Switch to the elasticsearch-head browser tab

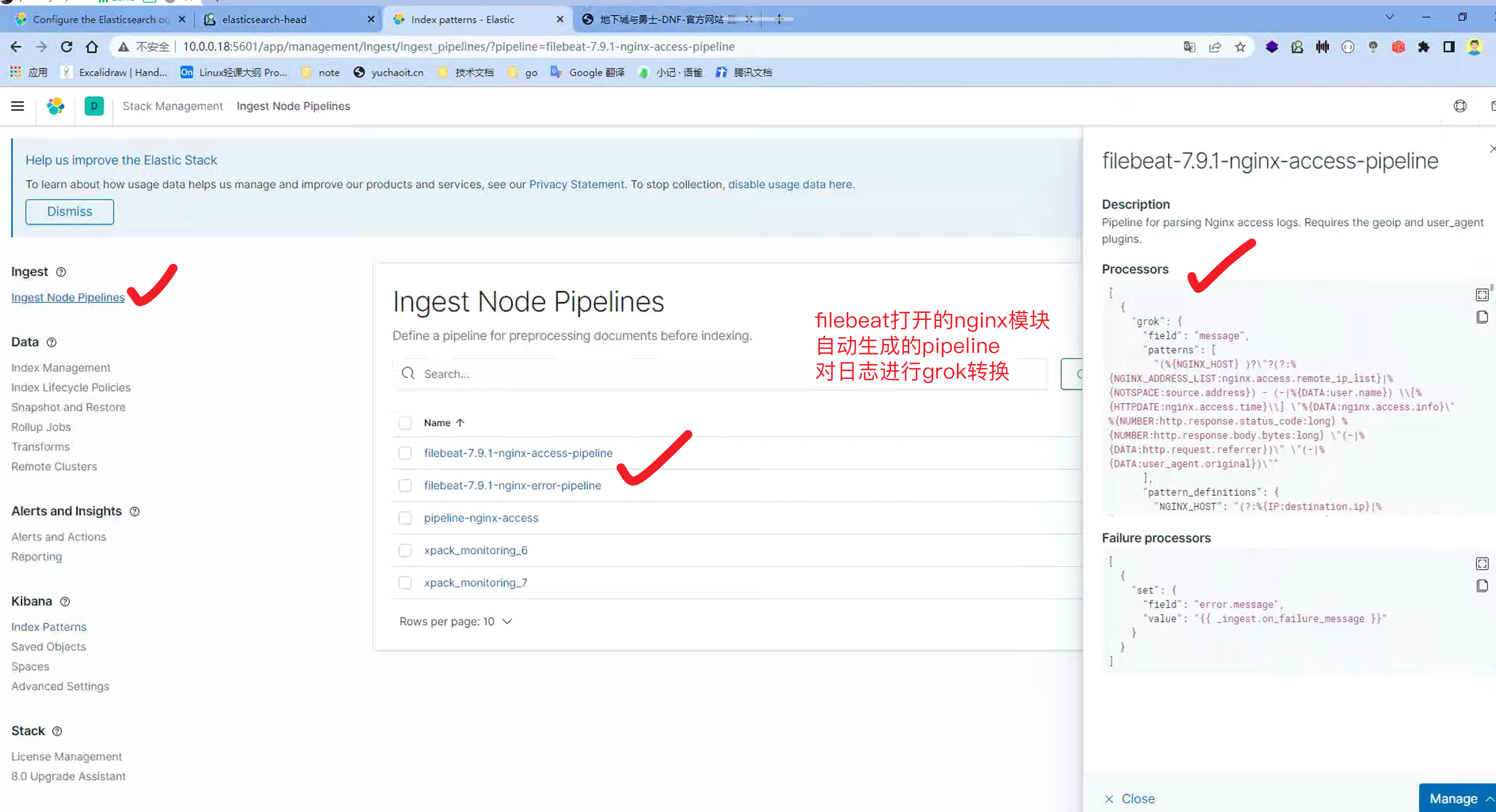pos(264,19)
